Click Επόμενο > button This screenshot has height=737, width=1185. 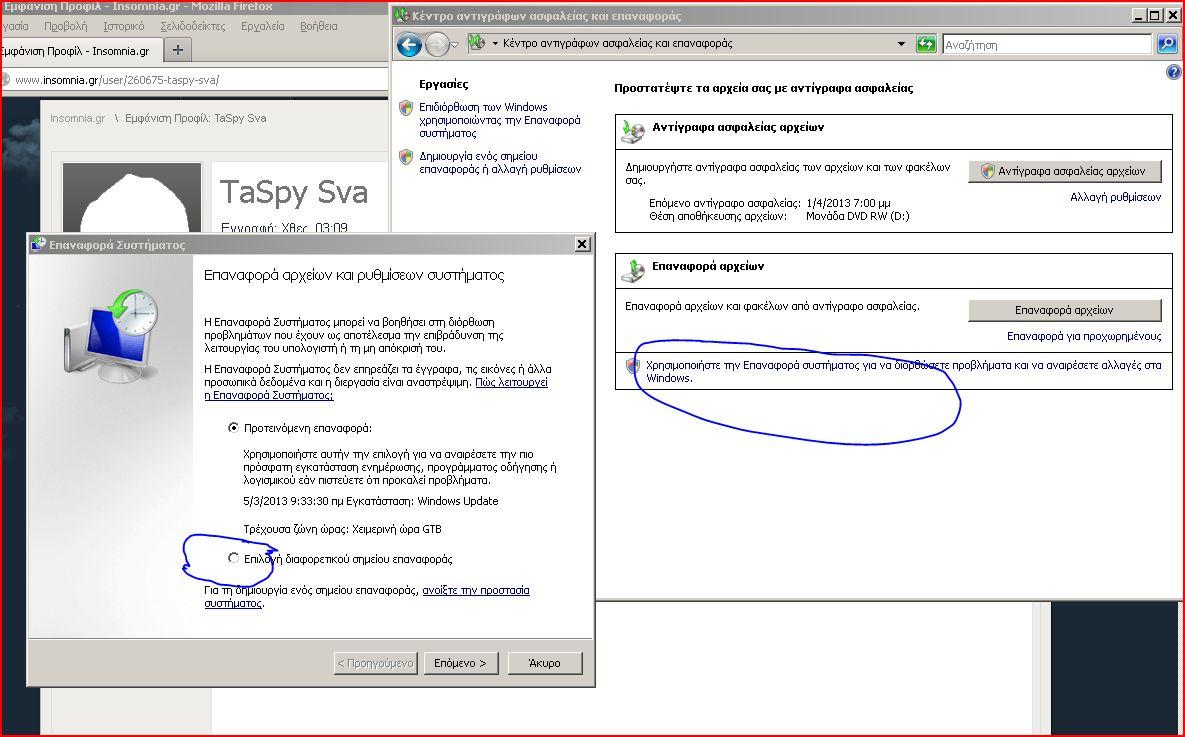pos(460,663)
